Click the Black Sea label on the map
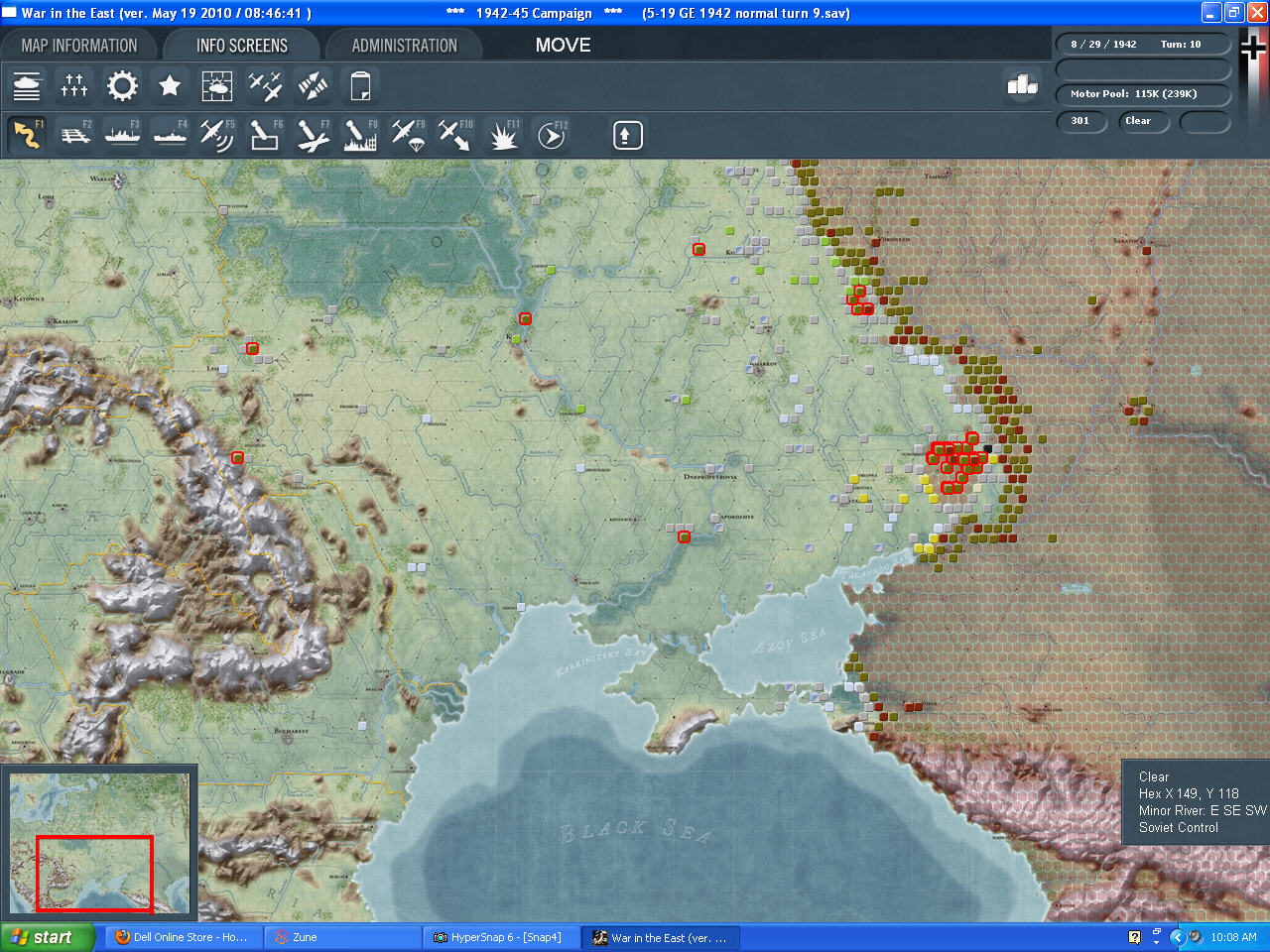 [636, 831]
